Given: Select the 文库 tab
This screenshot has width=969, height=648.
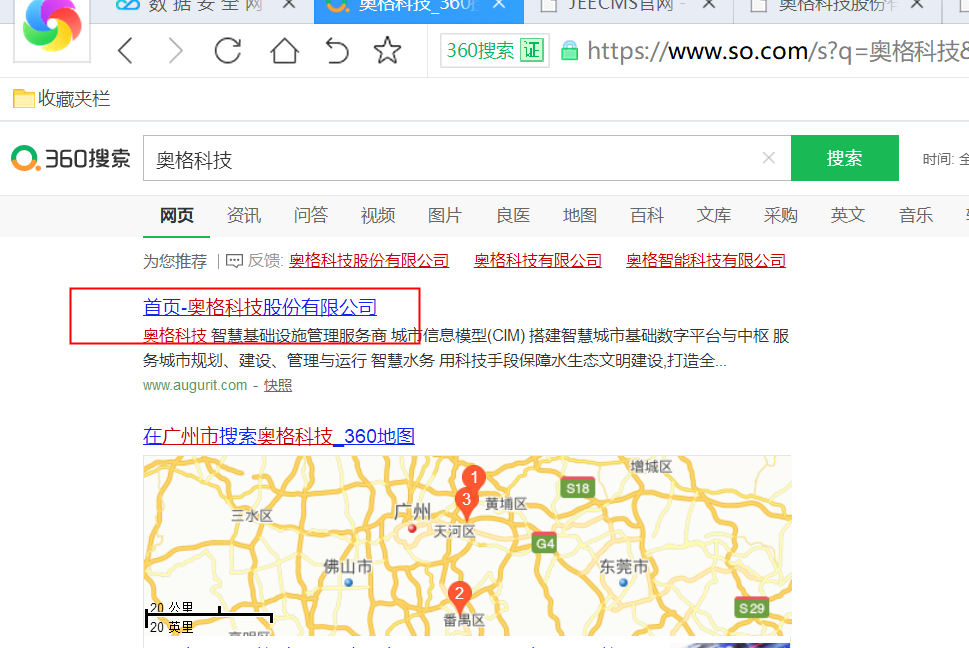Looking at the screenshot, I should pyautogui.click(x=714, y=216).
